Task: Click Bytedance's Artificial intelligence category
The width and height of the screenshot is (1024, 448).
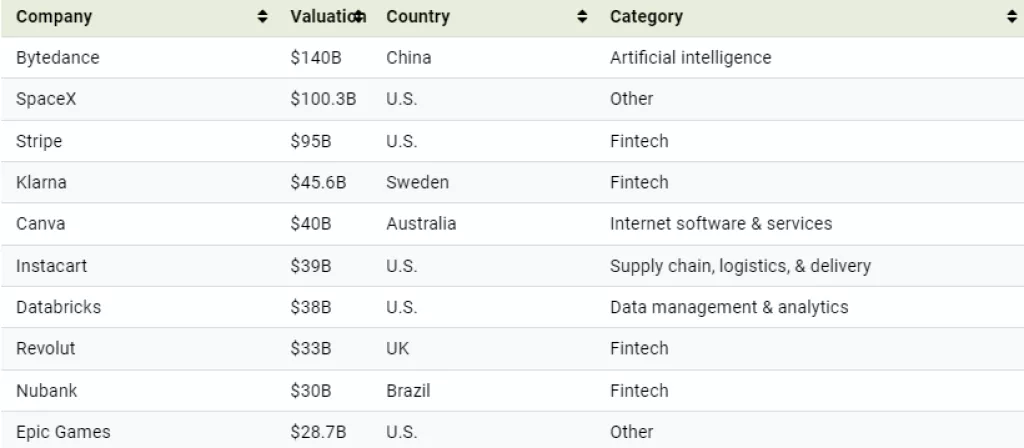Action: coord(690,58)
